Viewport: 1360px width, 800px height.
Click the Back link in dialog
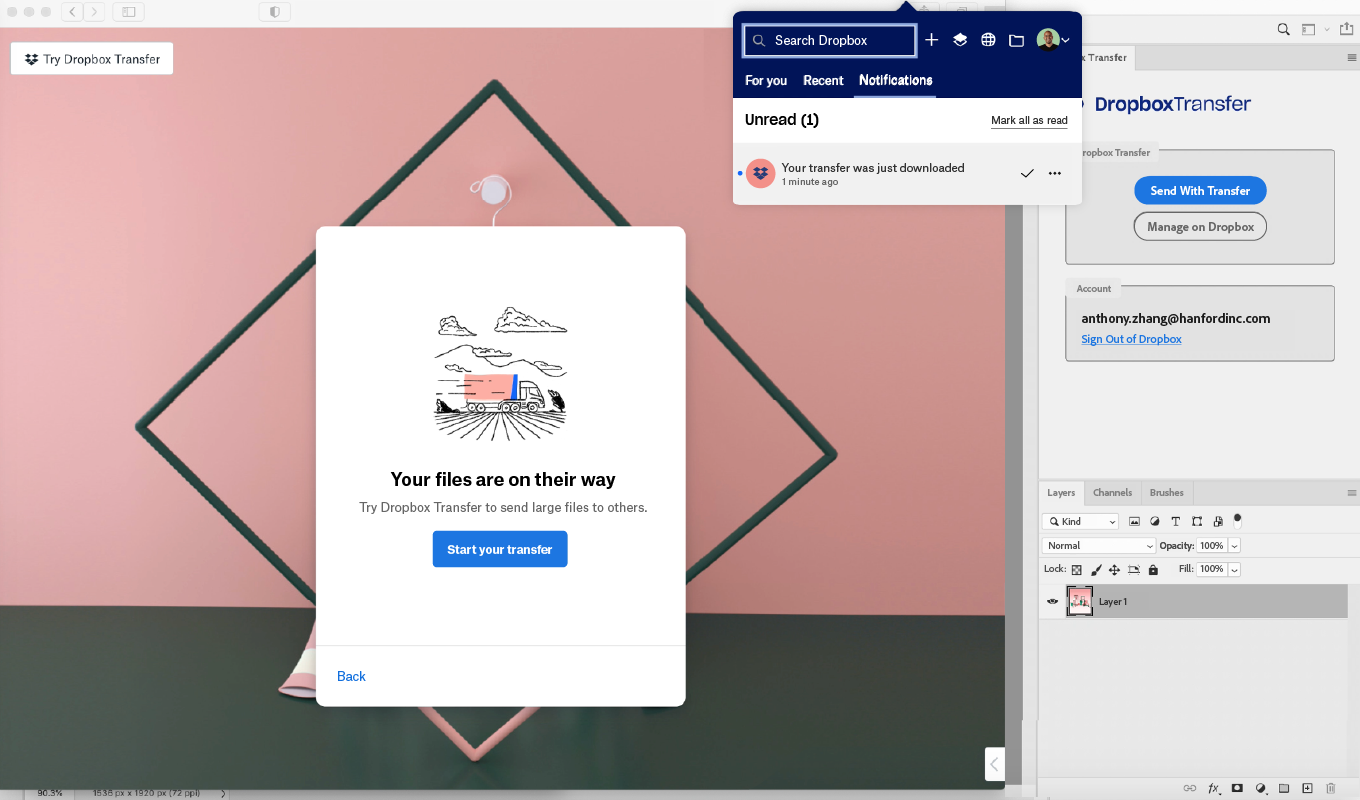[351, 676]
